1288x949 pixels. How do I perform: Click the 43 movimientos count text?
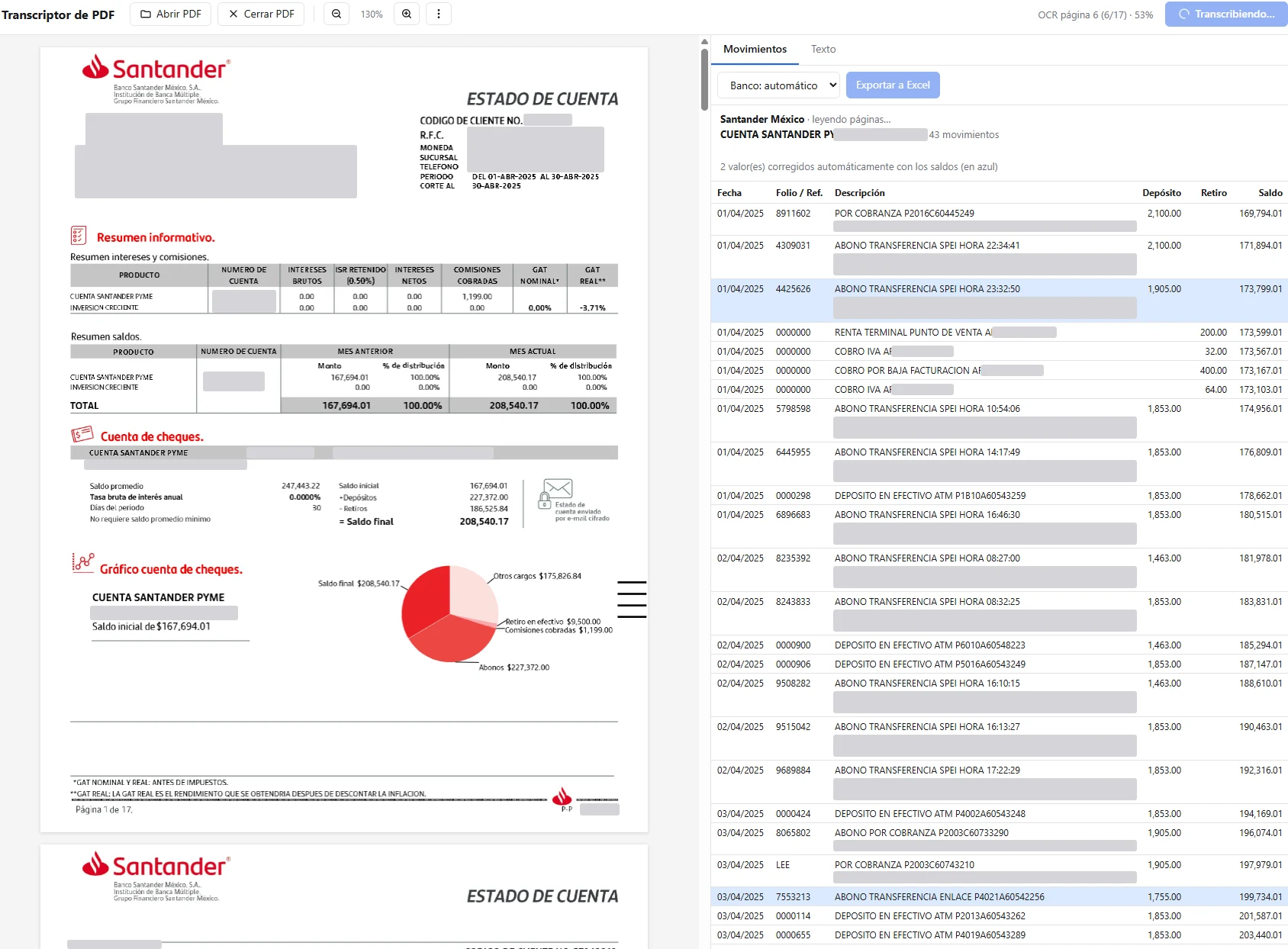(964, 135)
